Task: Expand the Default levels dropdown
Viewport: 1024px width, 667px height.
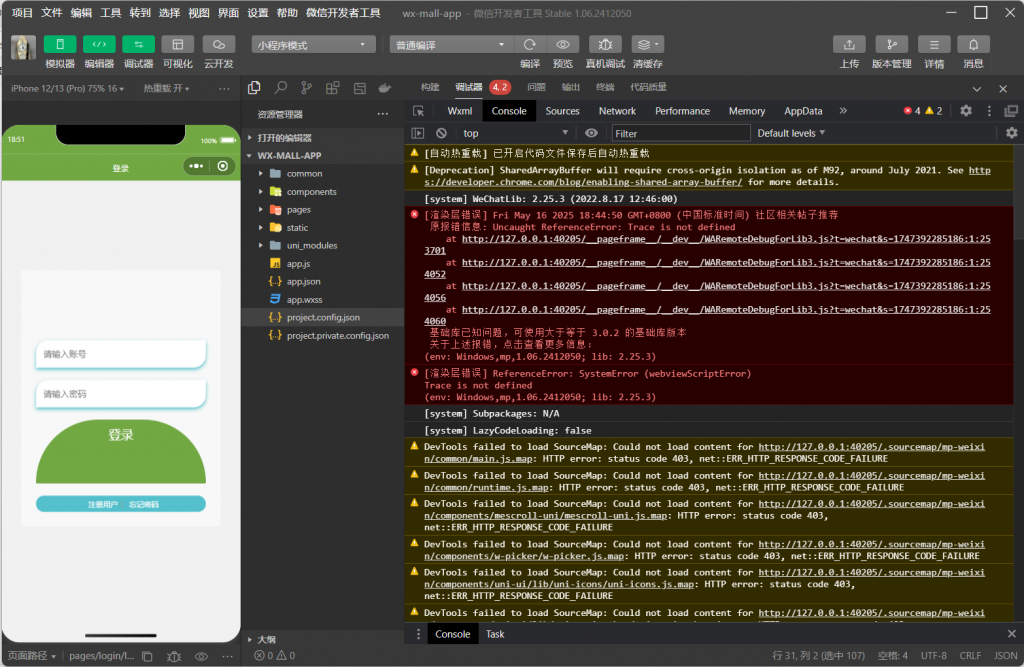Action: click(x=791, y=133)
